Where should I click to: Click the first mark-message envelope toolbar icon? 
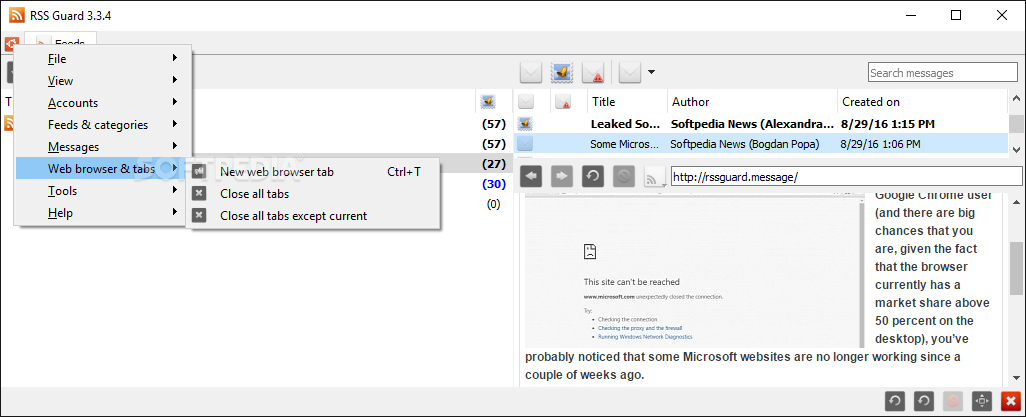(x=531, y=73)
